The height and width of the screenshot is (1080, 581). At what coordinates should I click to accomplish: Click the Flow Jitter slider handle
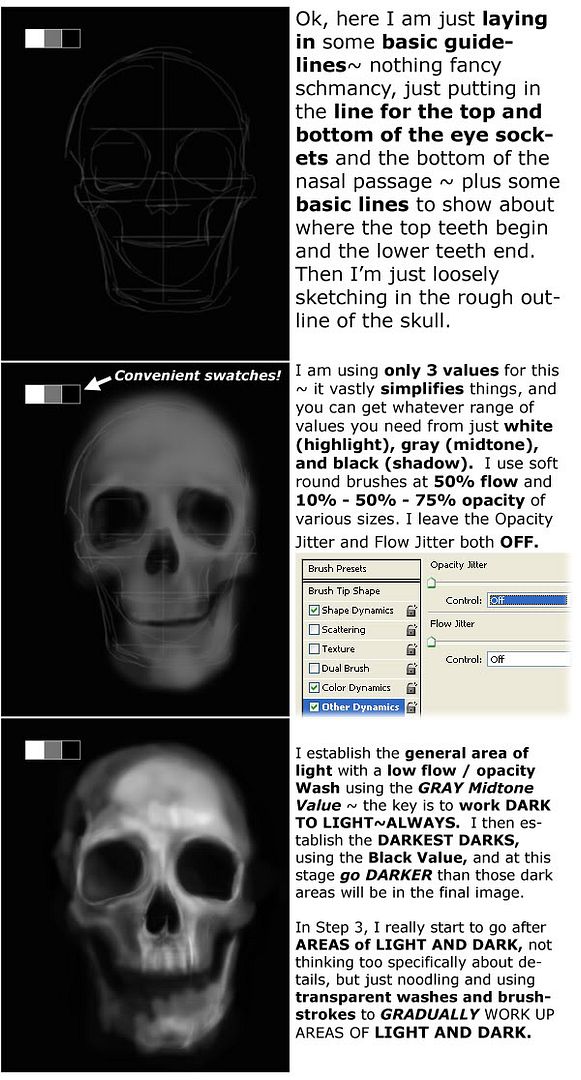432,643
